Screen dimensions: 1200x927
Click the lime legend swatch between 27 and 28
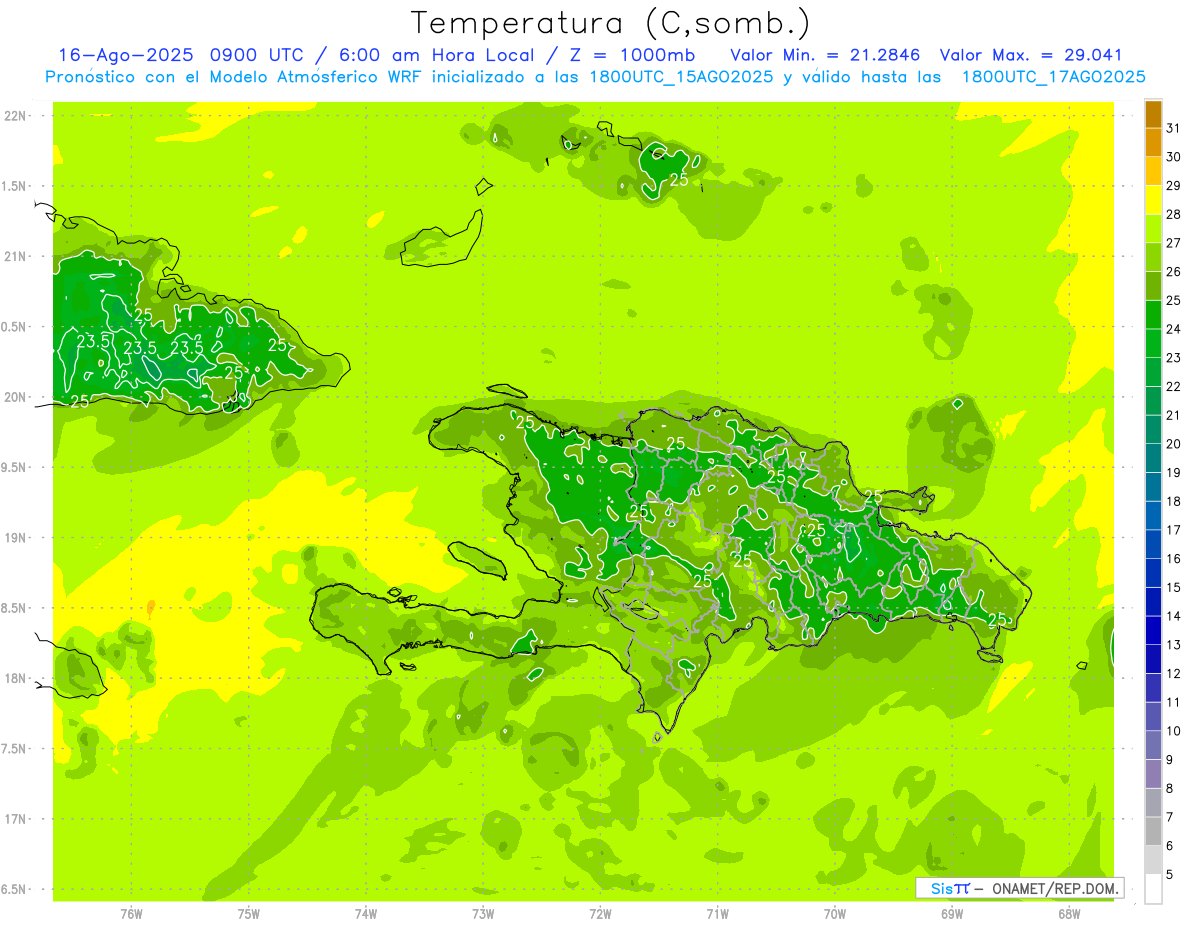click(1153, 229)
